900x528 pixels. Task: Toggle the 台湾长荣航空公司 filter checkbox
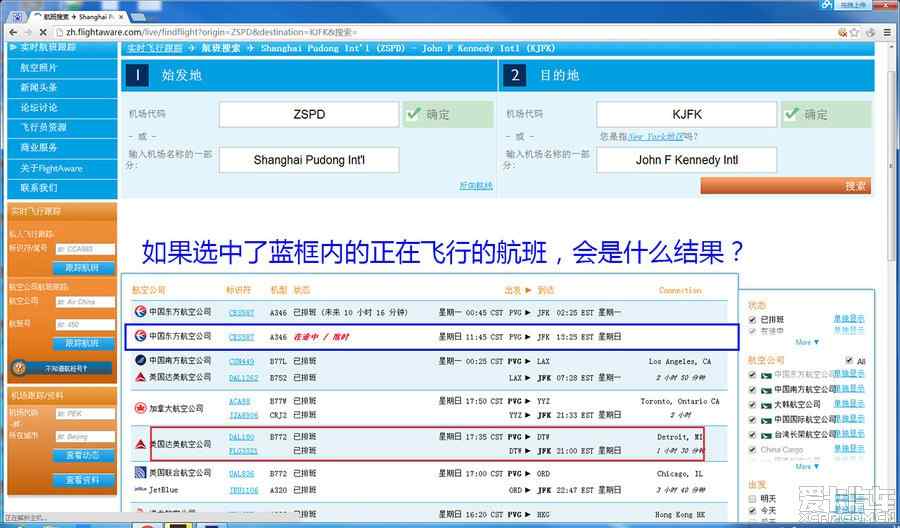[x=752, y=434]
